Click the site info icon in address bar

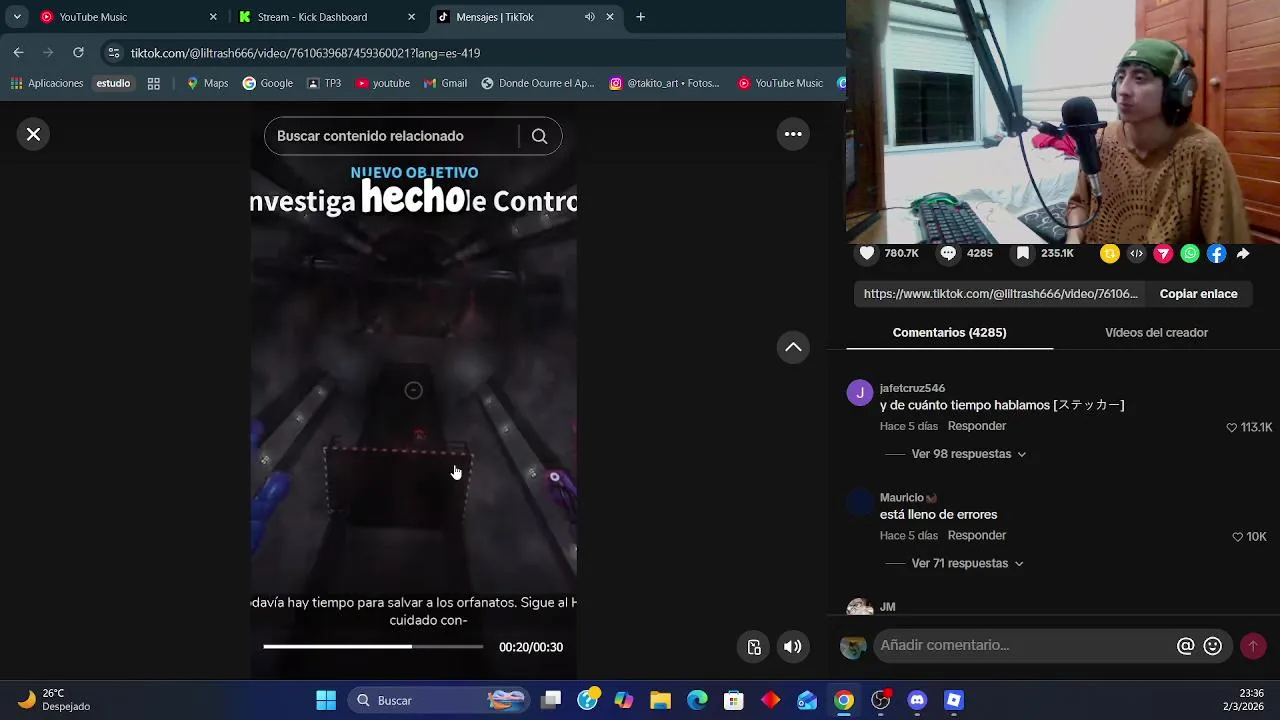(x=114, y=53)
